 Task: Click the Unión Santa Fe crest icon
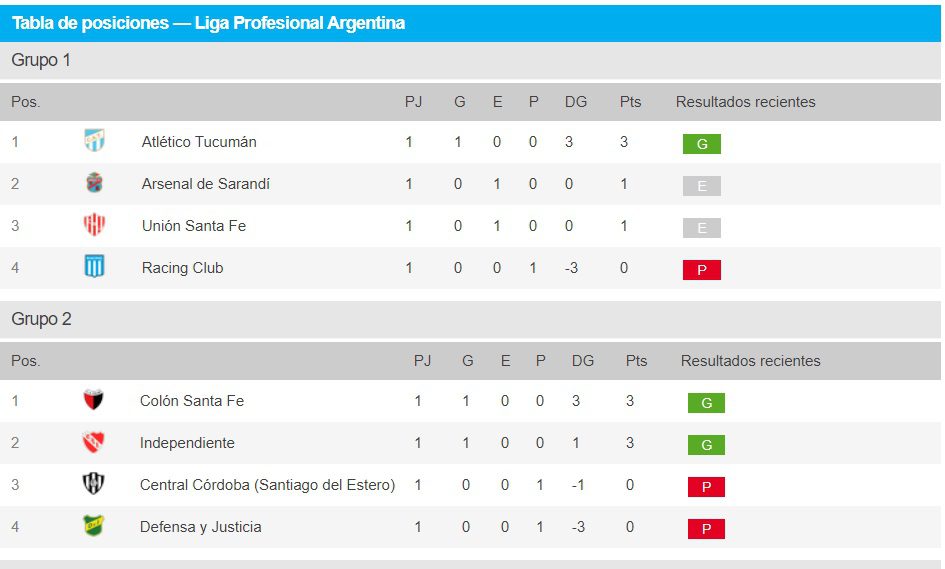[x=95, y=226]
